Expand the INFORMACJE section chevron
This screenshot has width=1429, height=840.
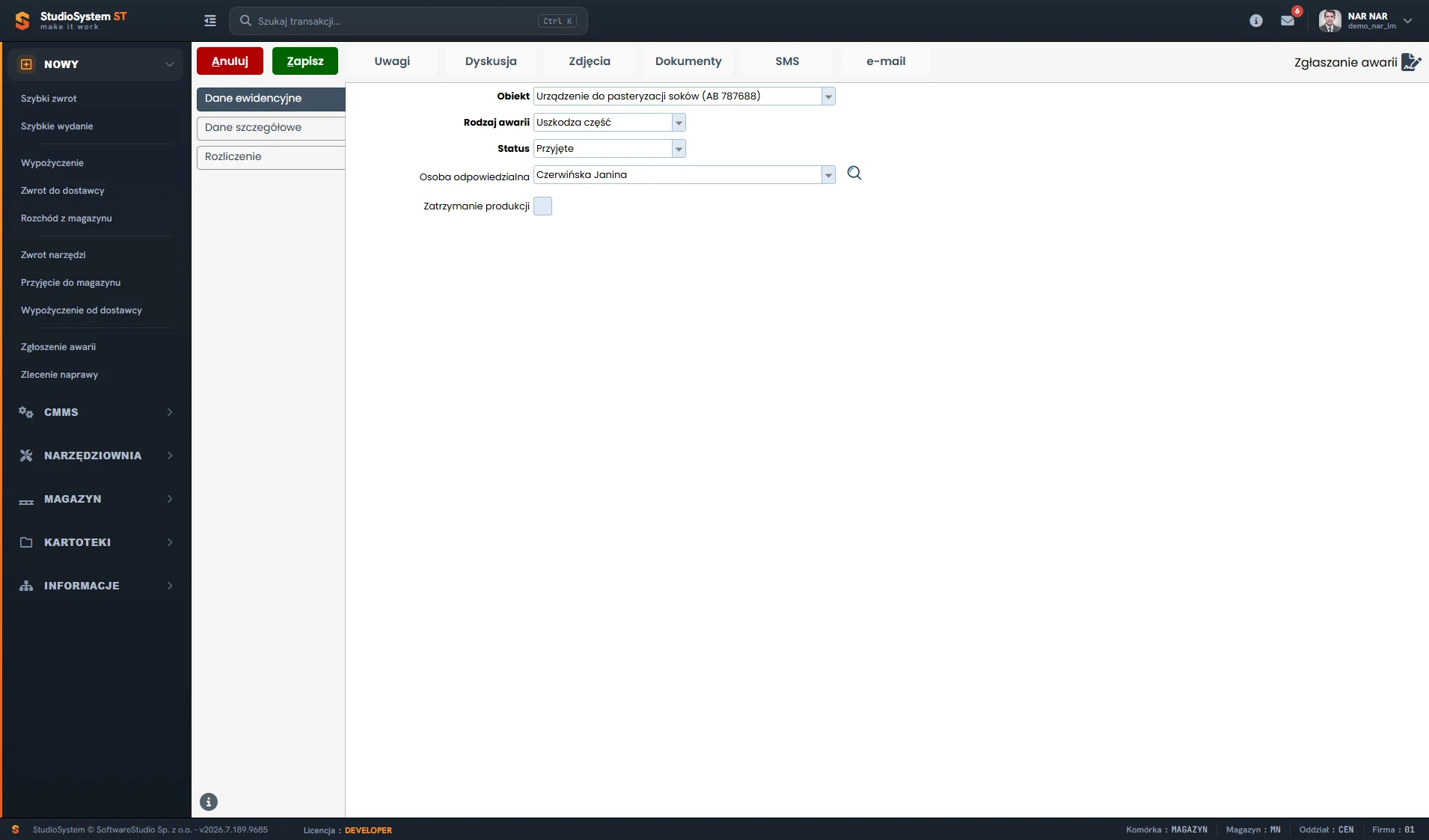pos(170,586)
